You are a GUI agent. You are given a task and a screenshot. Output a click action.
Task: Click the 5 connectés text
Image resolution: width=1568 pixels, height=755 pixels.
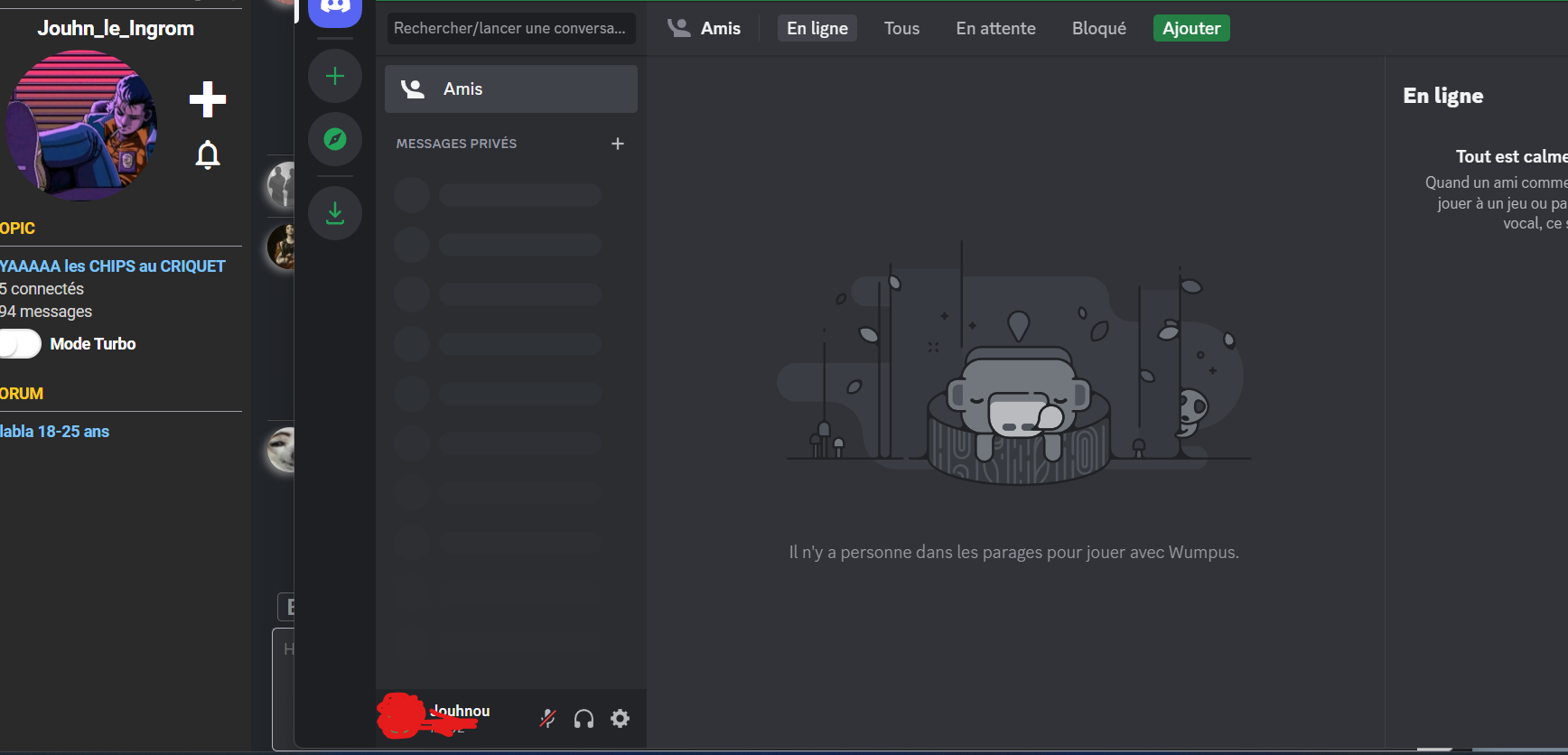42,289
